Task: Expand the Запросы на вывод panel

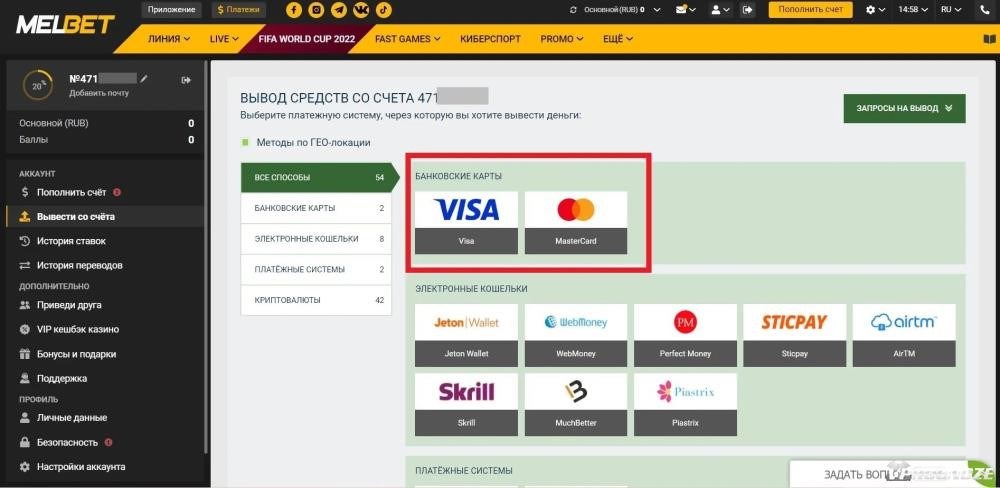Action: pyautogui.click(x=904, y=108)
